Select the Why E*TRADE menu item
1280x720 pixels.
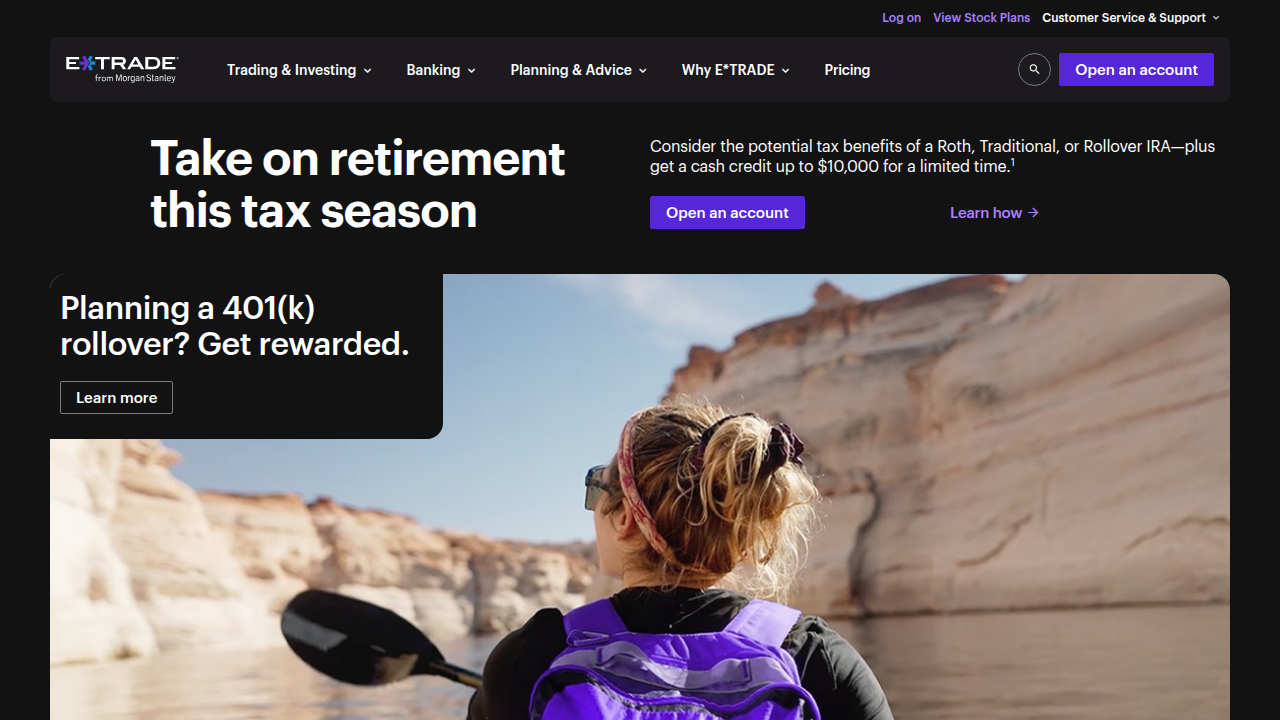(736, 70)
